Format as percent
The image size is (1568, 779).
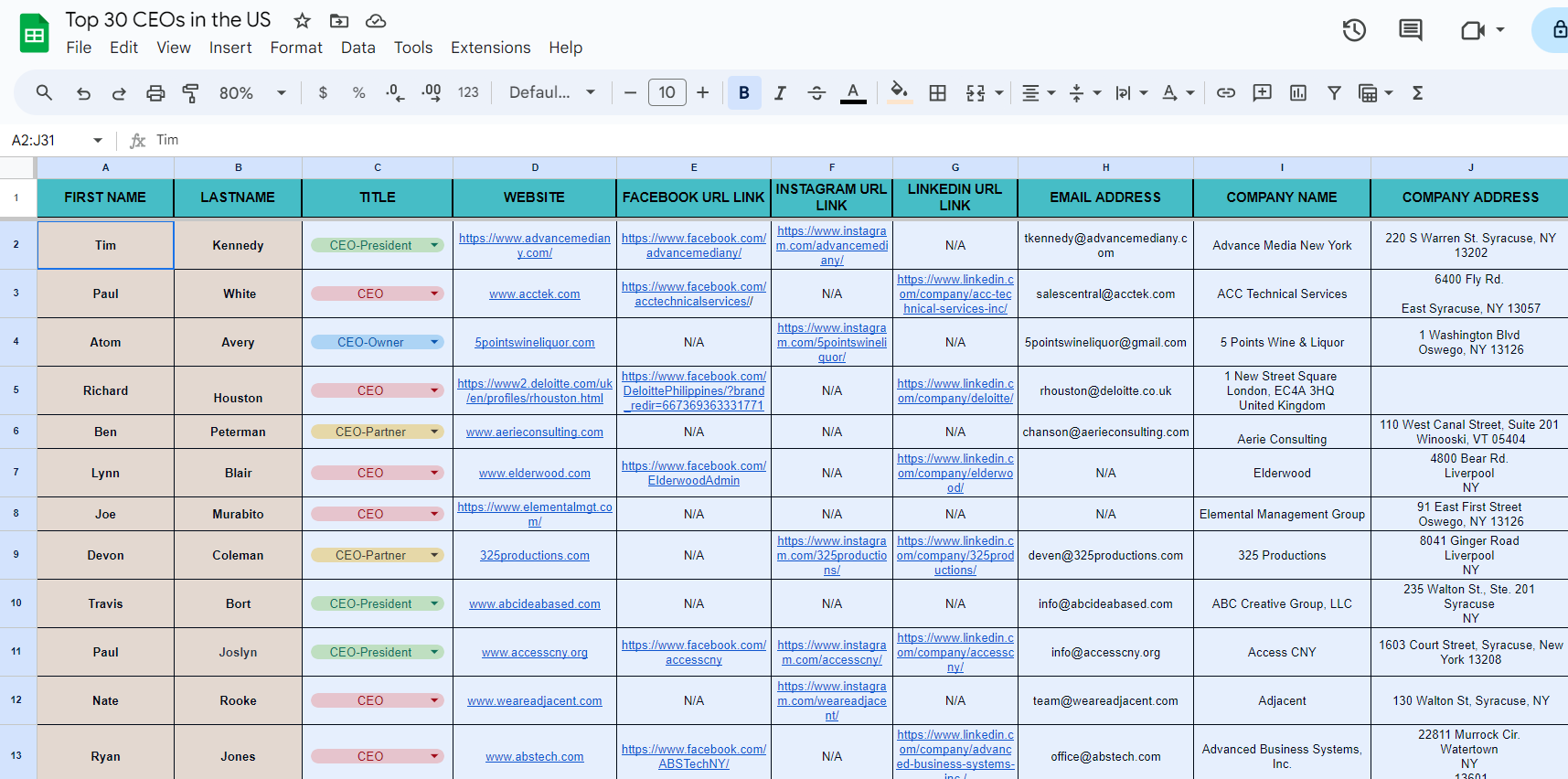358,92
